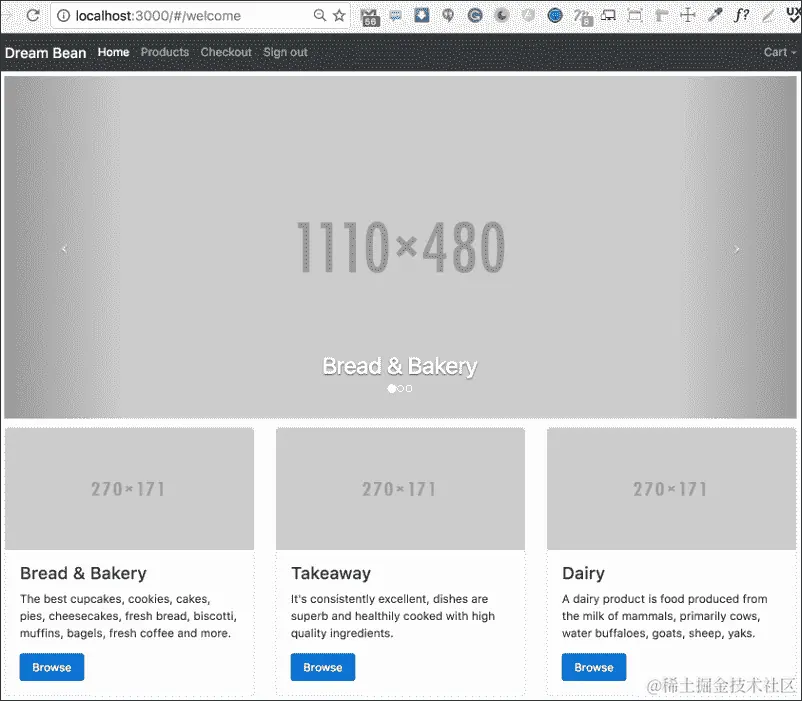Click the cursive script extension with badge
Image resolution: width=802 pixels, height=701 pixels.
tap(583, 17)
